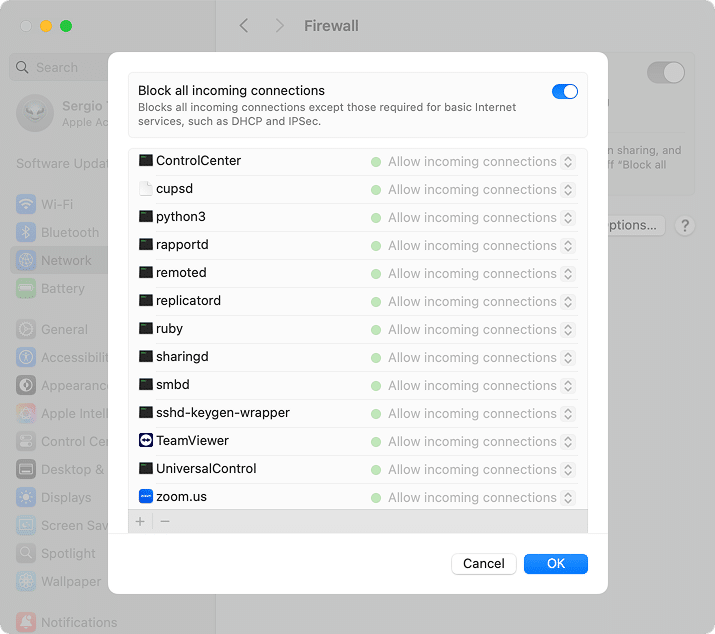
Task: Click the ControlCenter terminal icon
Action: coord(146,161)
